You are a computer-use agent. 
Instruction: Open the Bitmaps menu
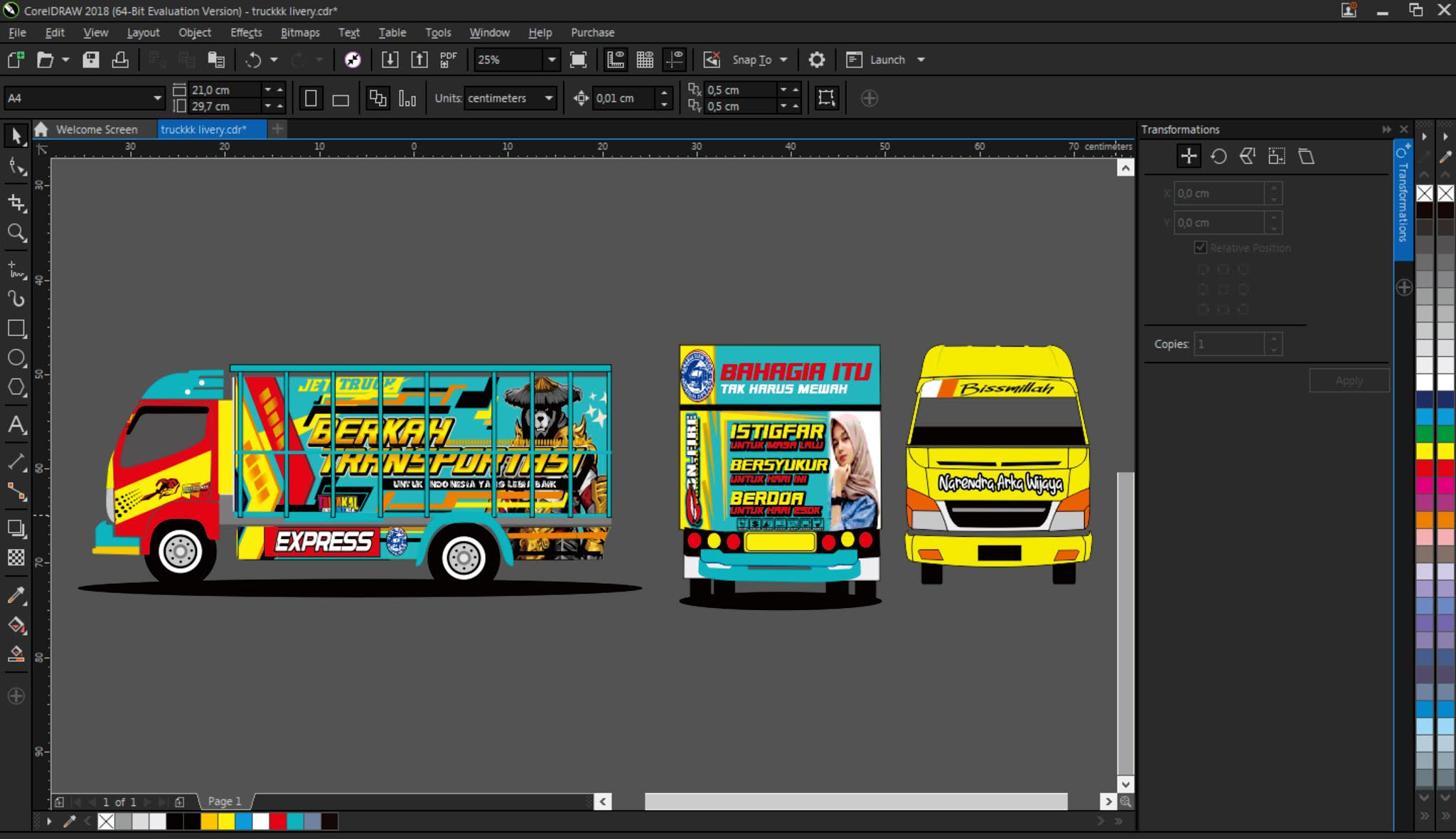(x=300, y=32)
